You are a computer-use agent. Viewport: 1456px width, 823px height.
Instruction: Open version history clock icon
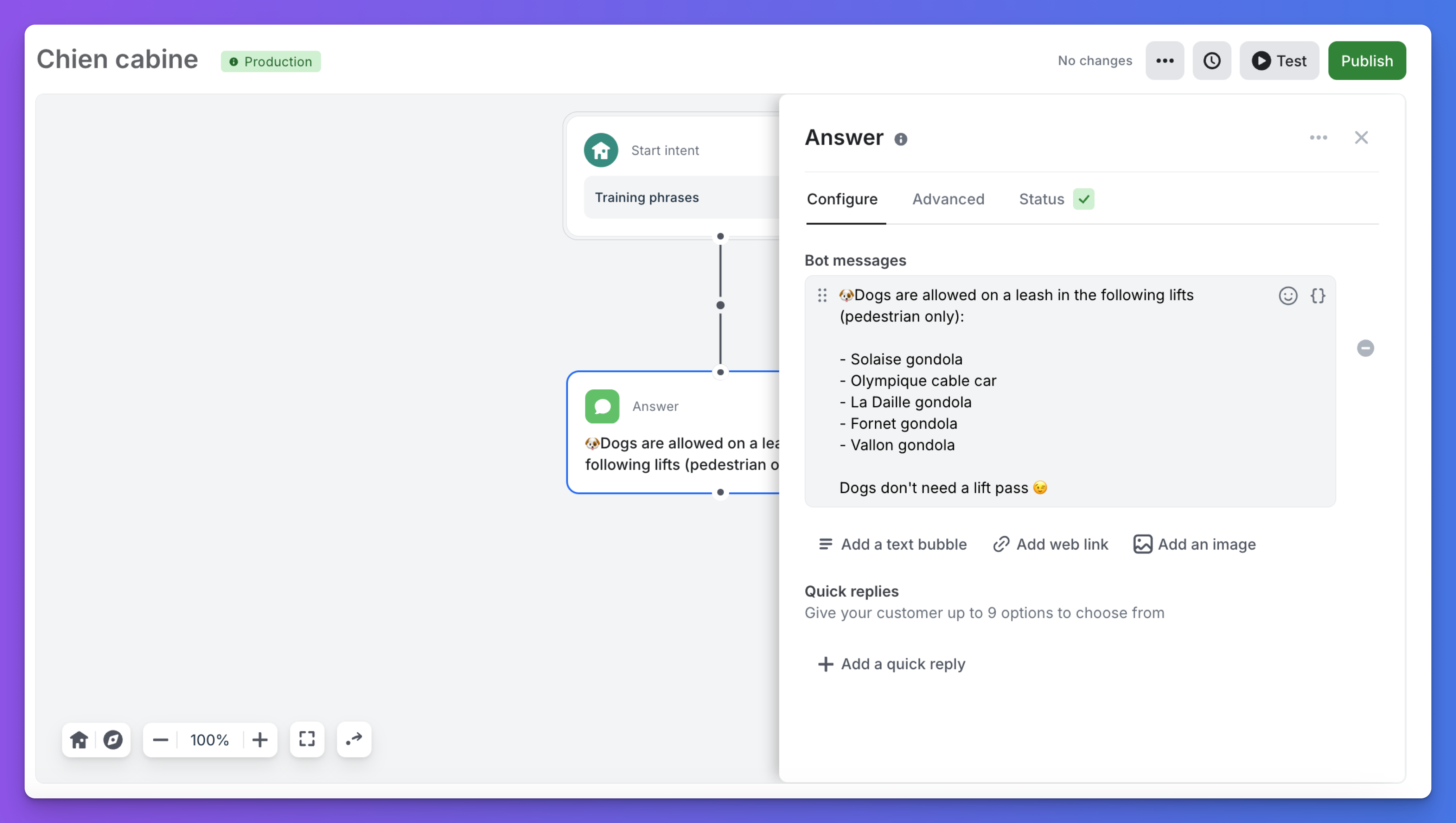pos(1211,61)
